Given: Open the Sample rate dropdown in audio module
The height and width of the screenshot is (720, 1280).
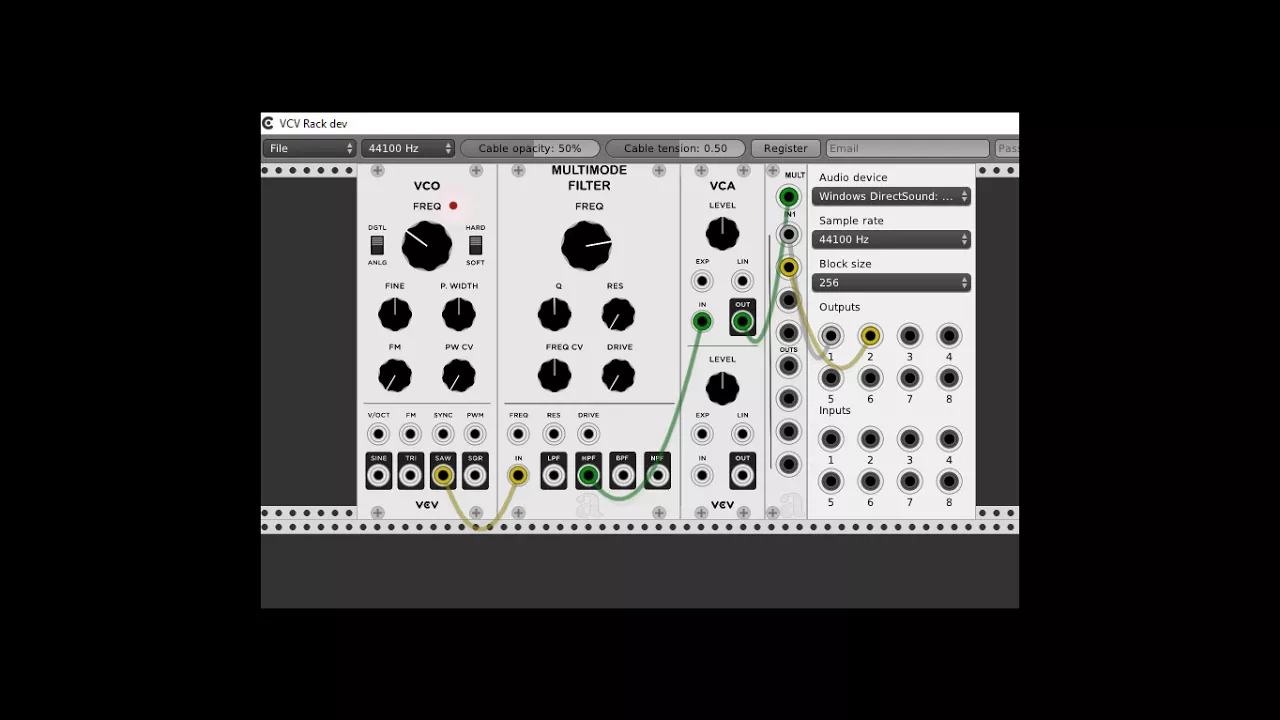Looking at the screenshot, I should tap(891, 239).
